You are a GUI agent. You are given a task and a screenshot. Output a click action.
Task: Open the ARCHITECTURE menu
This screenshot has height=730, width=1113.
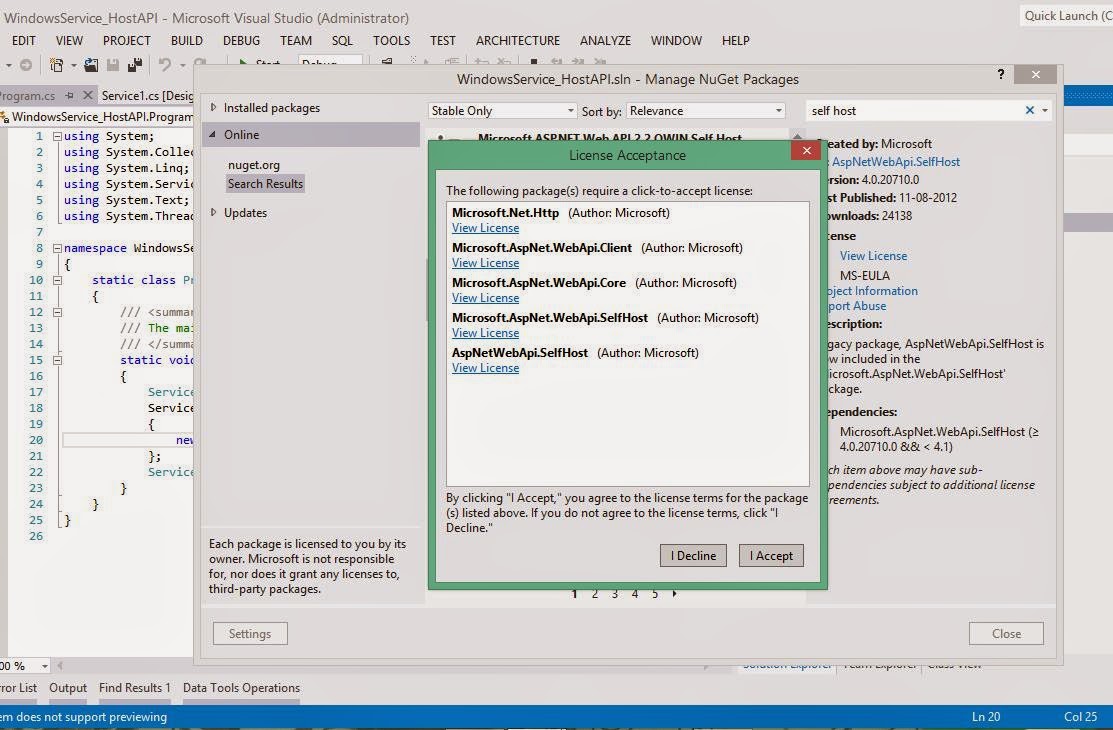pos(517,40)
